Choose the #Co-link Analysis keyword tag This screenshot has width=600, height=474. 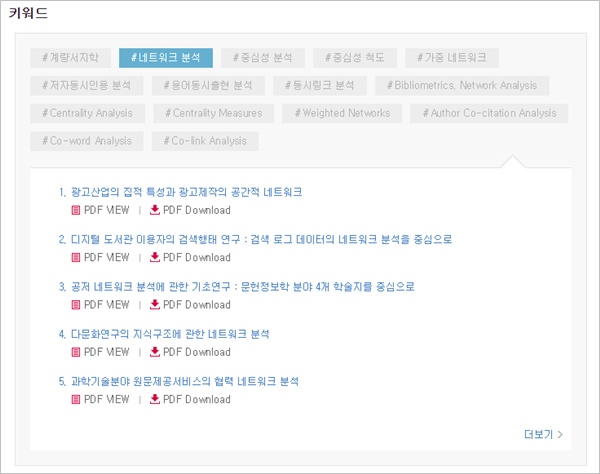click(205, 141)
